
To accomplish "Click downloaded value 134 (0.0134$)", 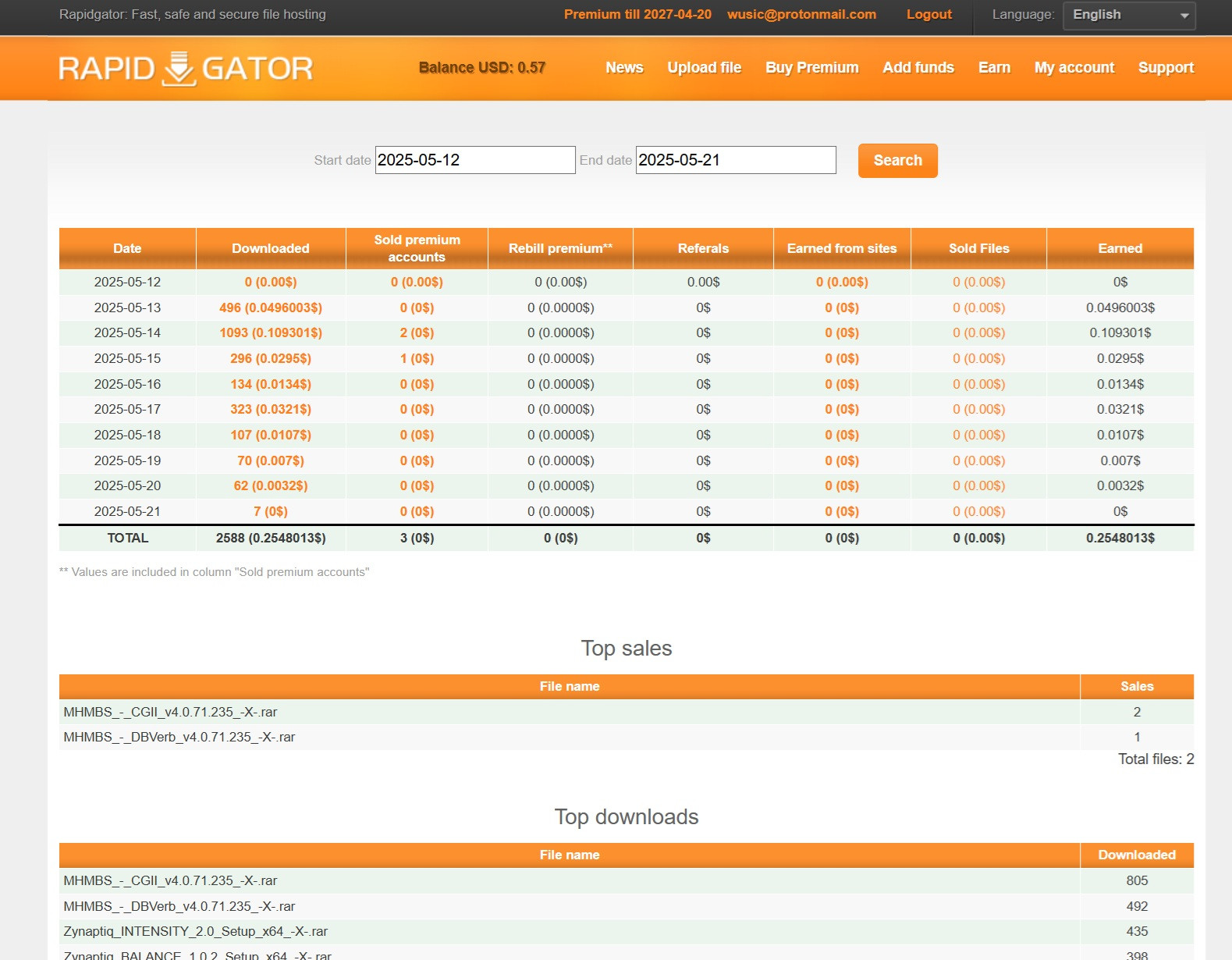I will (271, 384).
